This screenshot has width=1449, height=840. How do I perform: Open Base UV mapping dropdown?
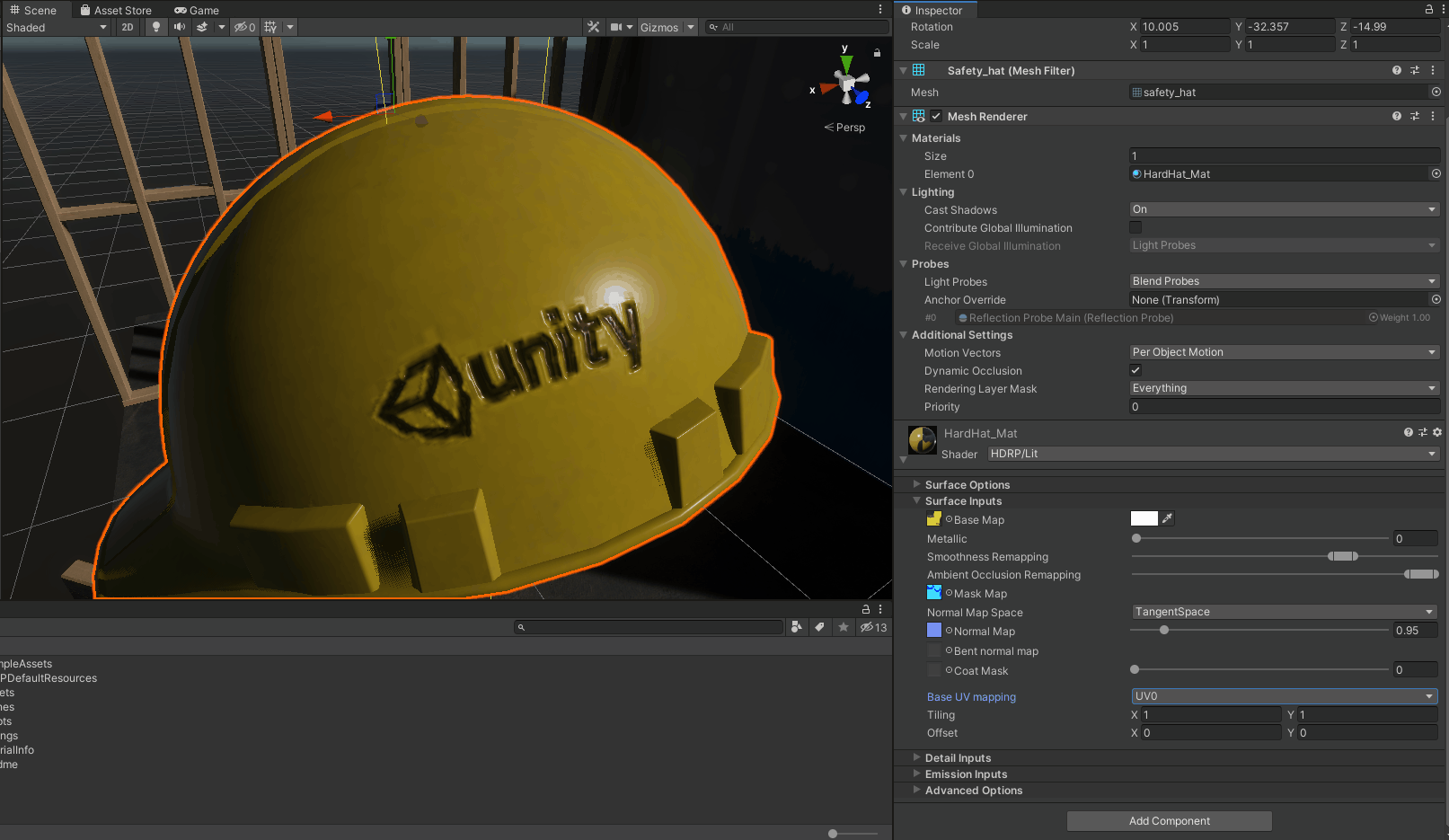(1285, 696)
